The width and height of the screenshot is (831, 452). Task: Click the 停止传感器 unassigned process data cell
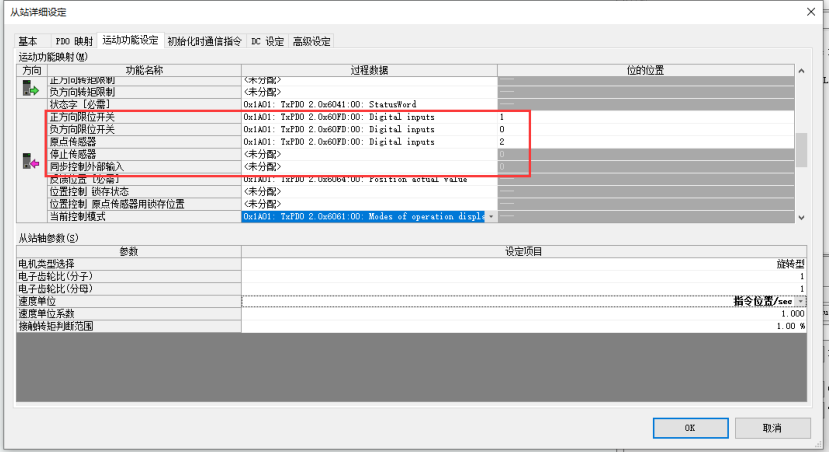[x=368, y=154]
